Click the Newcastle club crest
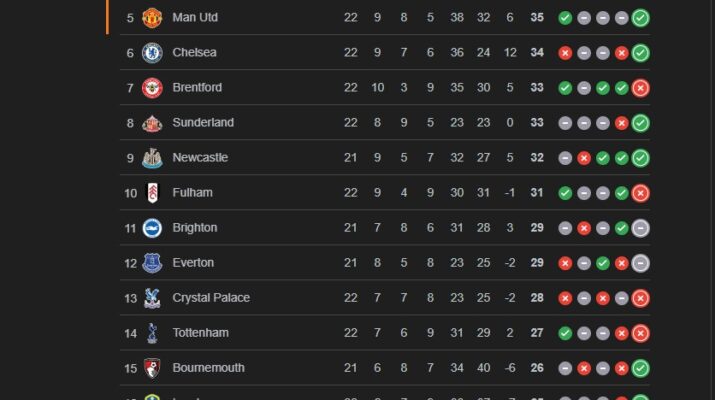Image resolution: width=715 pixels, height=400 pixels. 152,158
